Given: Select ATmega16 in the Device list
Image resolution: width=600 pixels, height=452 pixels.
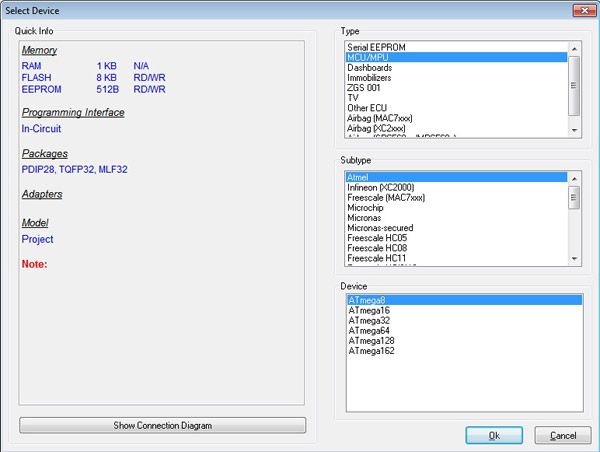Looking at the screenshot, I should click(x=369, y=311).
